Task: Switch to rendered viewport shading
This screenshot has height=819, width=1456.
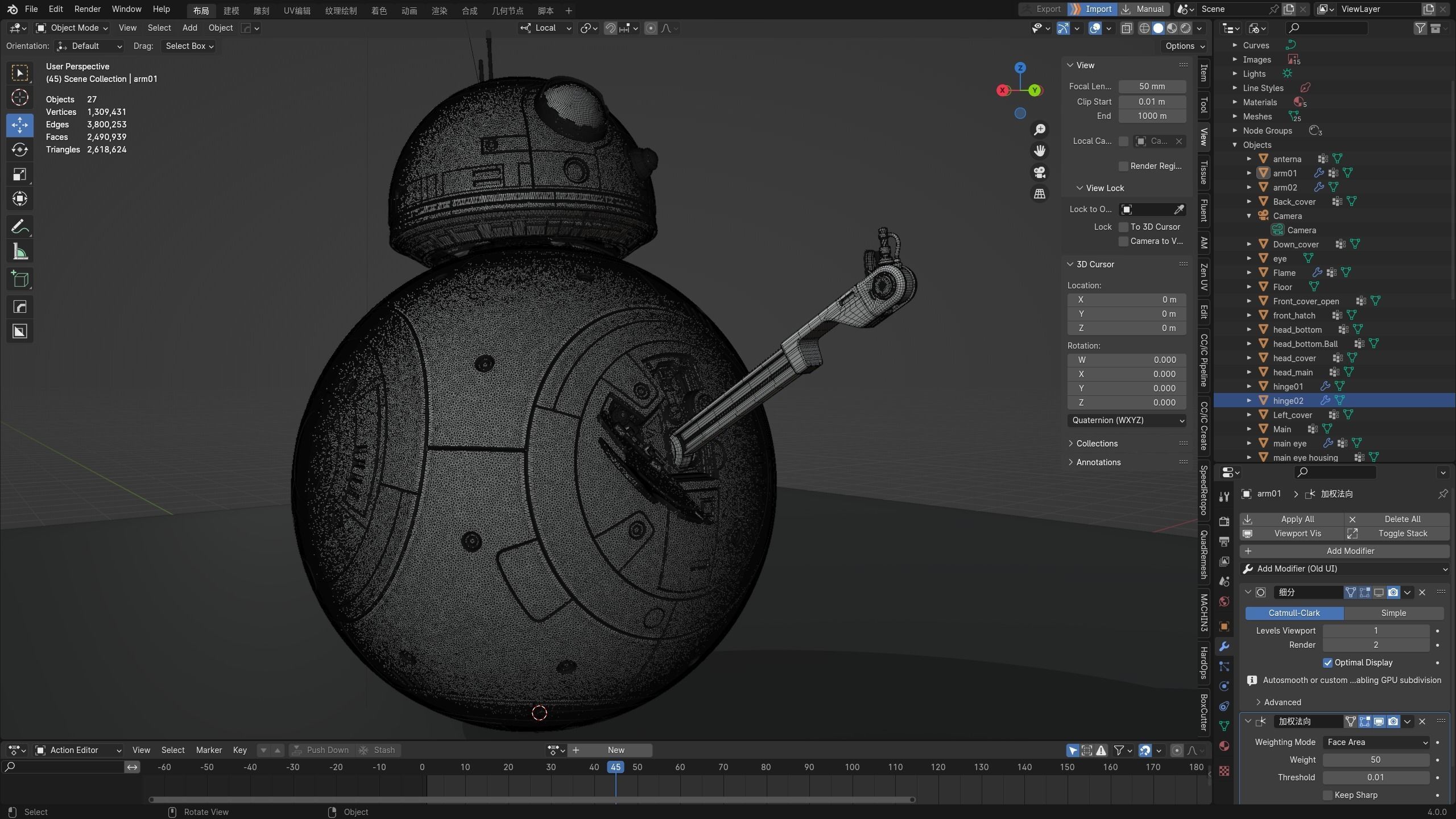Action: tap(1186, 28)
